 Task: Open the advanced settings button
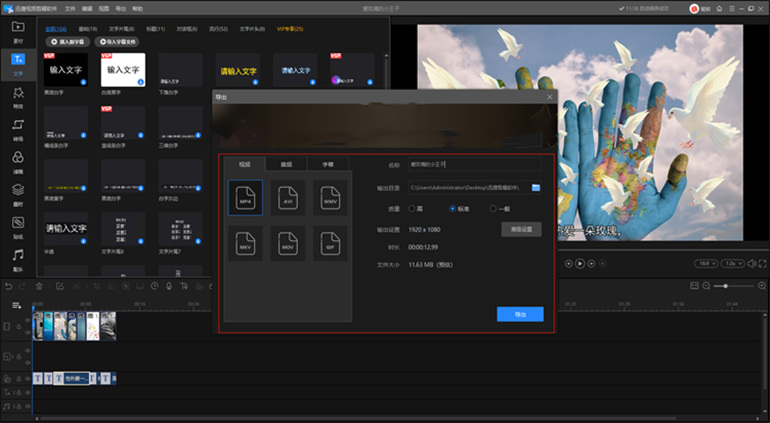pos(521,229)
